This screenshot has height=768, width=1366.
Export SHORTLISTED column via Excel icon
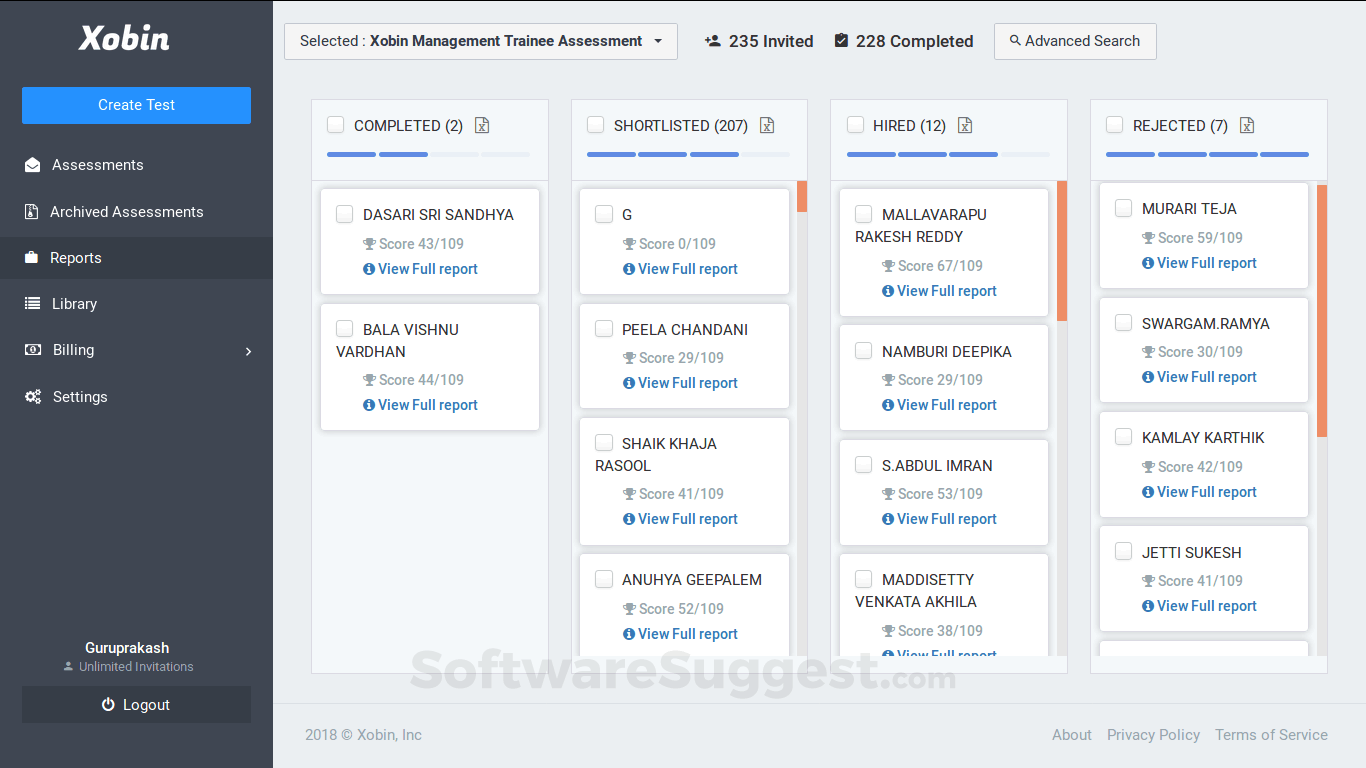tap(767, 125)
